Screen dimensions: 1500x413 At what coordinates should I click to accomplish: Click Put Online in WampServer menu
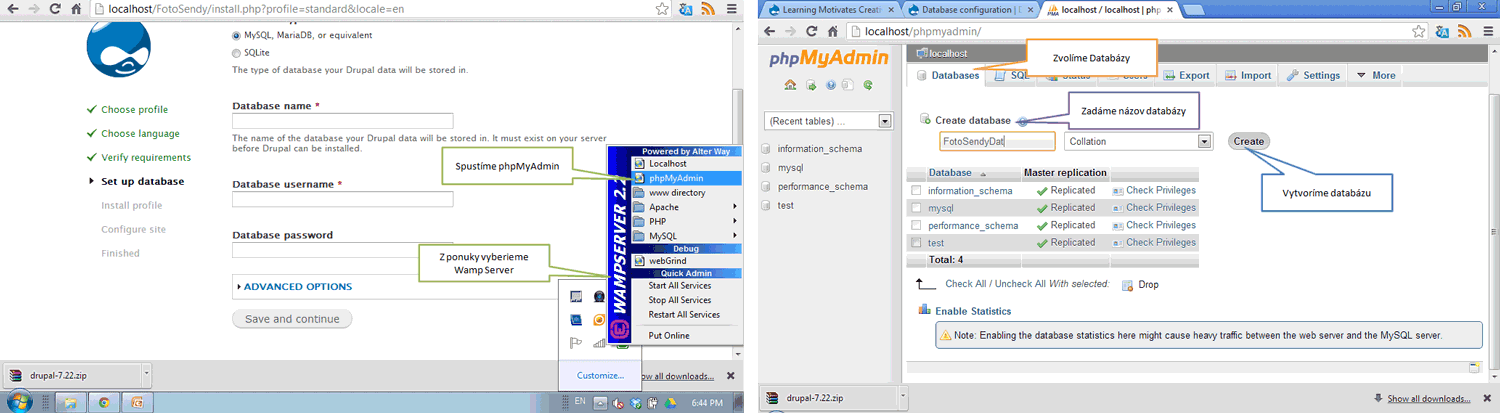[669, 335]
